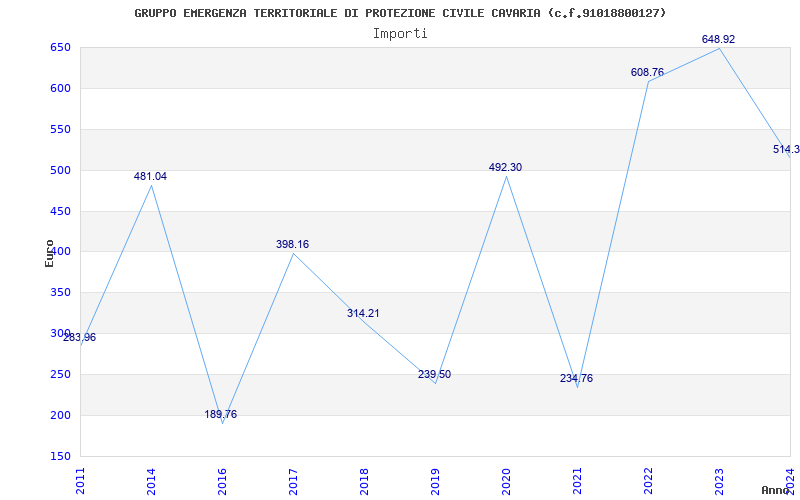The image size is (800, 500).
Task: Click the 2021 year tick label
Action: [577, 481]
